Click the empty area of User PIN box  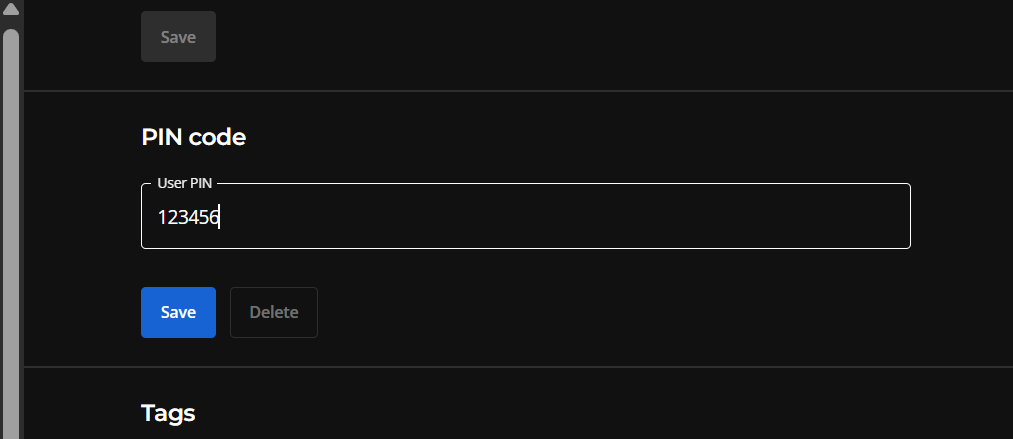pos(600,216)
